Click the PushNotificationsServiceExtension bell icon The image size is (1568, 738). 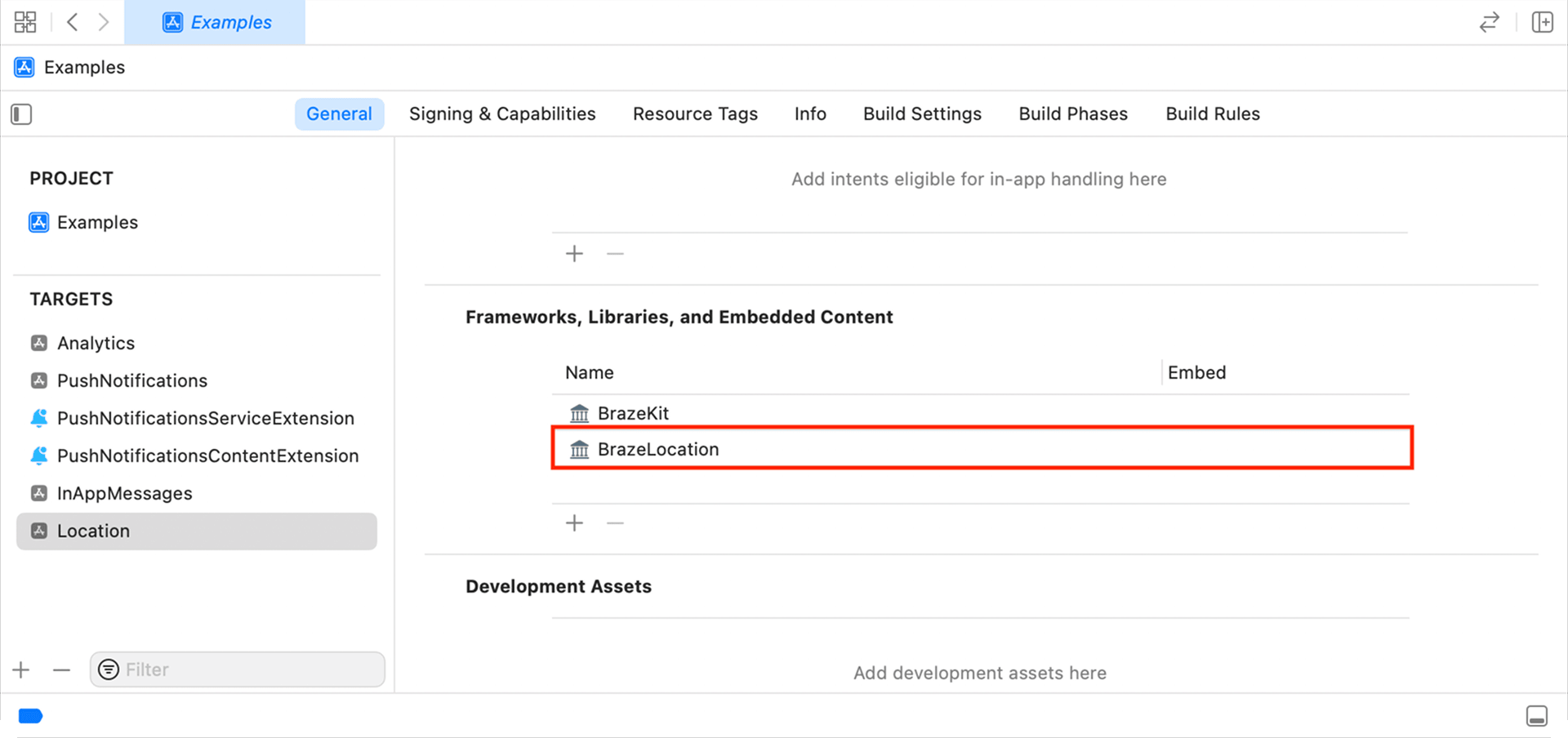(x=38, y=418)
